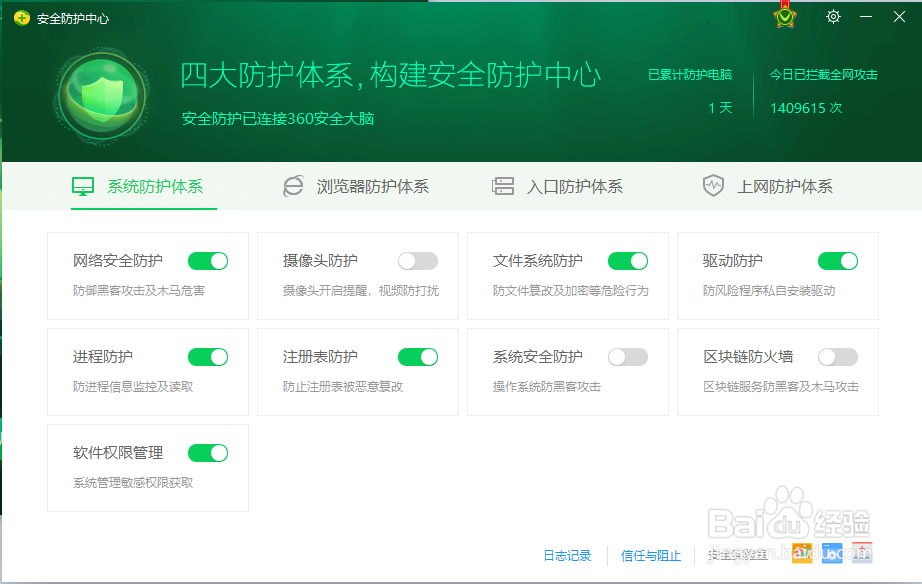The height and width of the screenshot is (584, 922).
Task: Click 网络安全防护 title text
Action: 118,261
